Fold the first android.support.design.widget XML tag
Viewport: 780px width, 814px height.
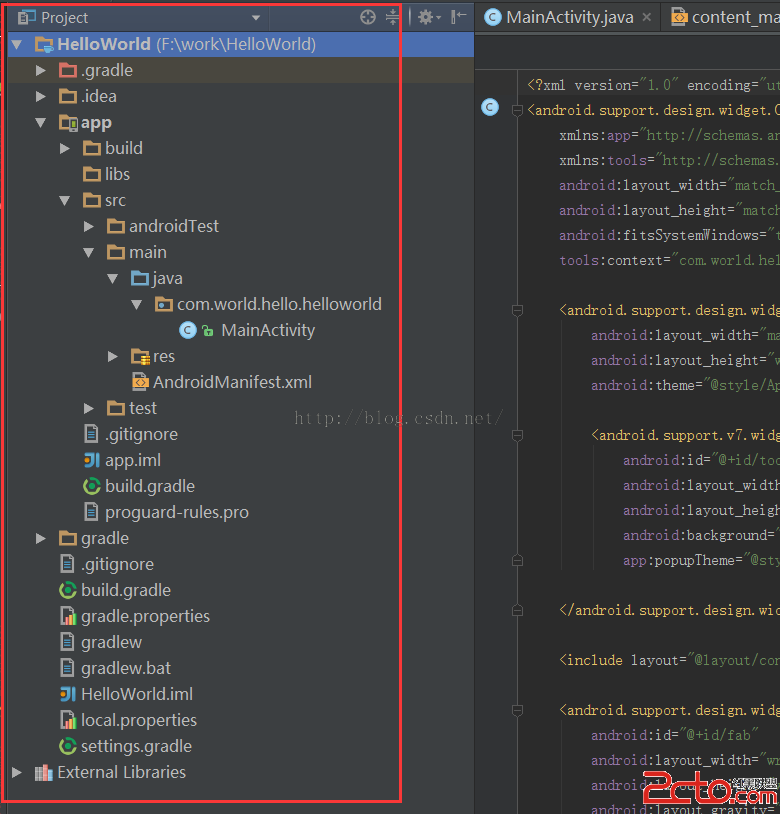tap(517, 110)
